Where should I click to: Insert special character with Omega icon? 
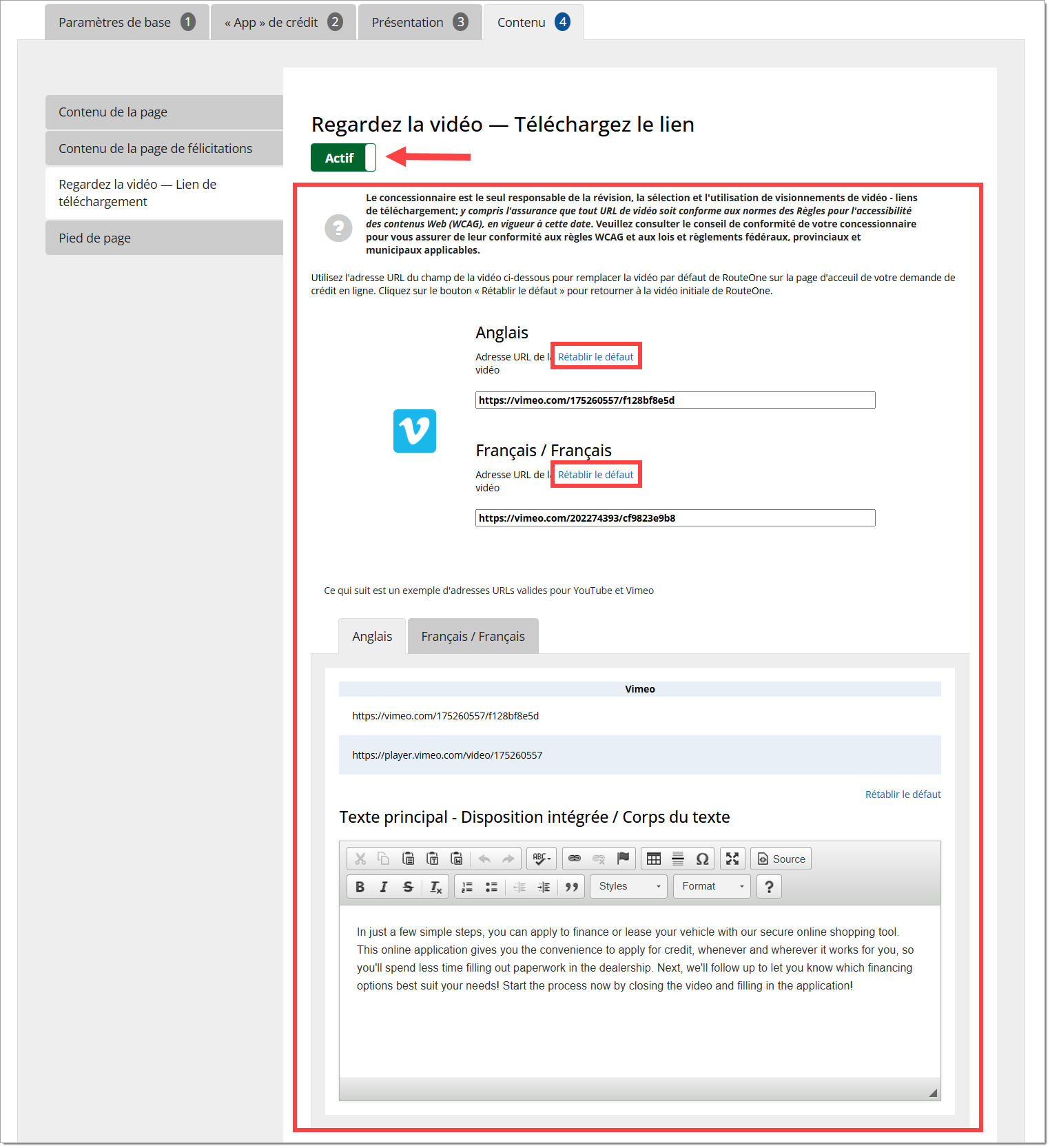702,859
